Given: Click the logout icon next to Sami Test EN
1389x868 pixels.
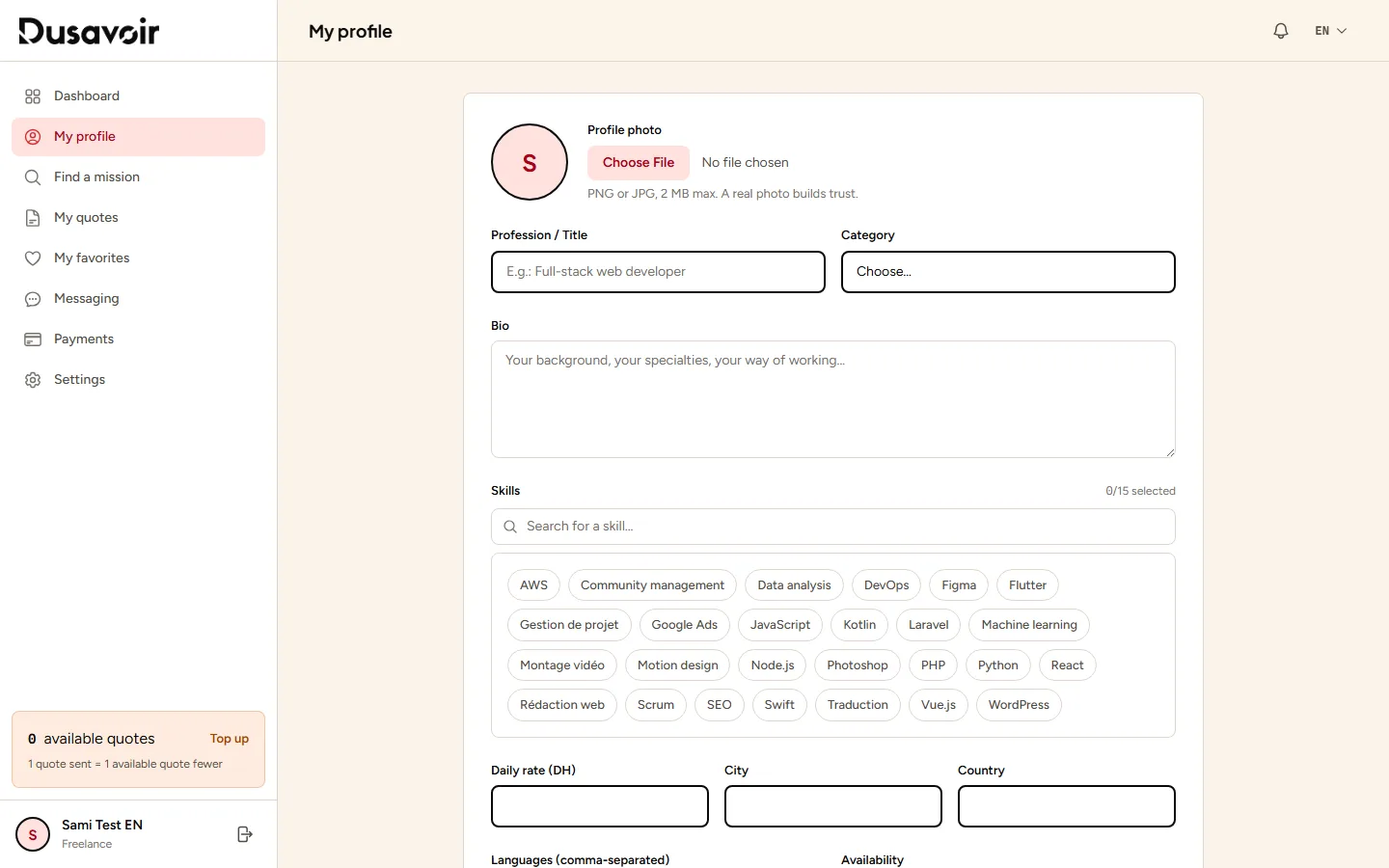Looking at the screenshot, I should (245, 834).
